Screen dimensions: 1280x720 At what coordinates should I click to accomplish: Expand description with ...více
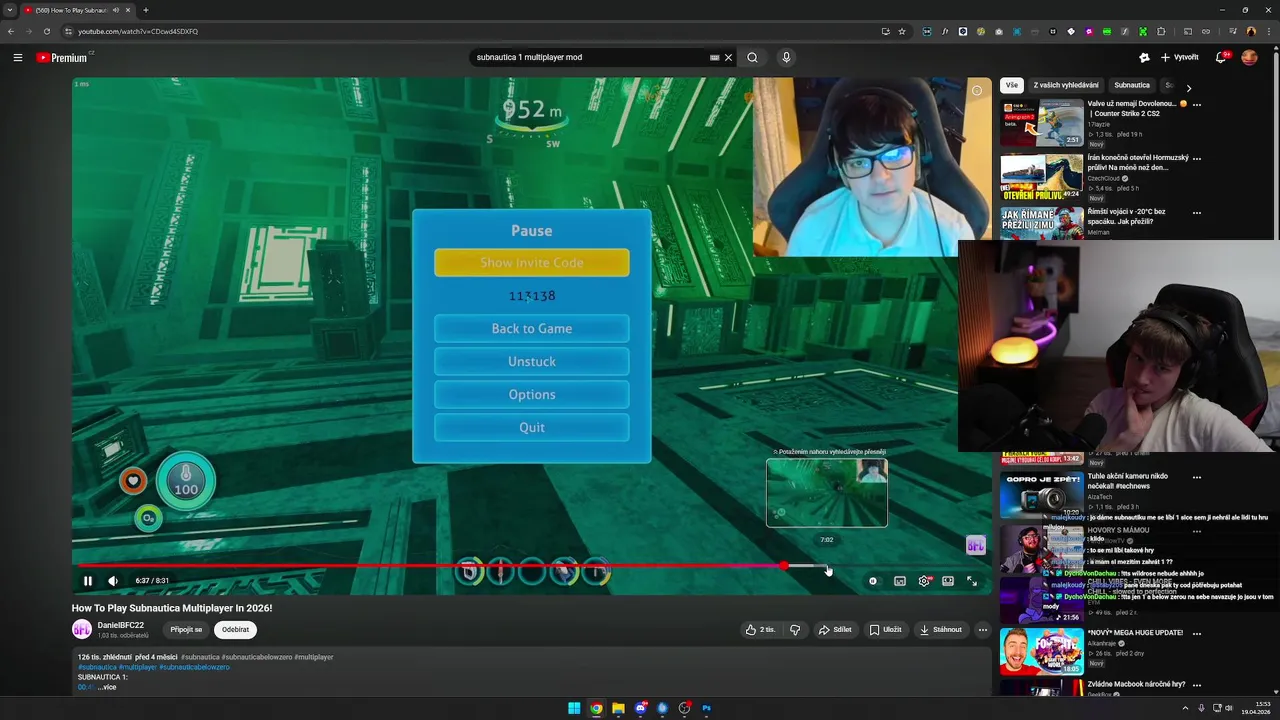(x=107, y=687)
